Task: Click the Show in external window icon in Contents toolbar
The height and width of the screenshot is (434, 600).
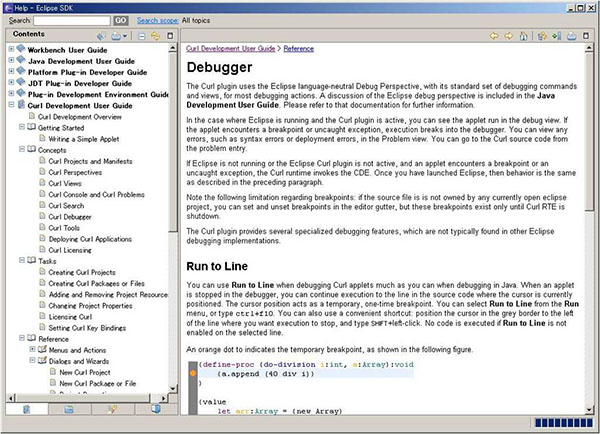Action: [x=101, y=36]
